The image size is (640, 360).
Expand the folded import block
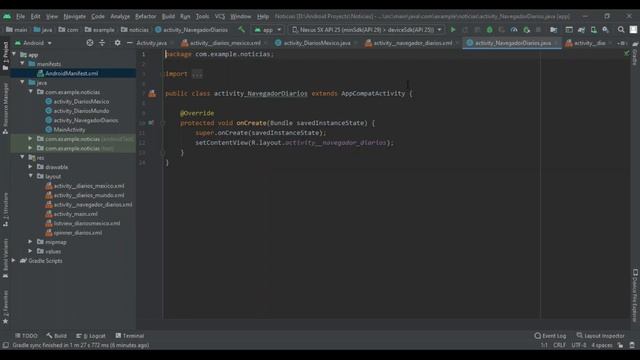click(197, 74)
